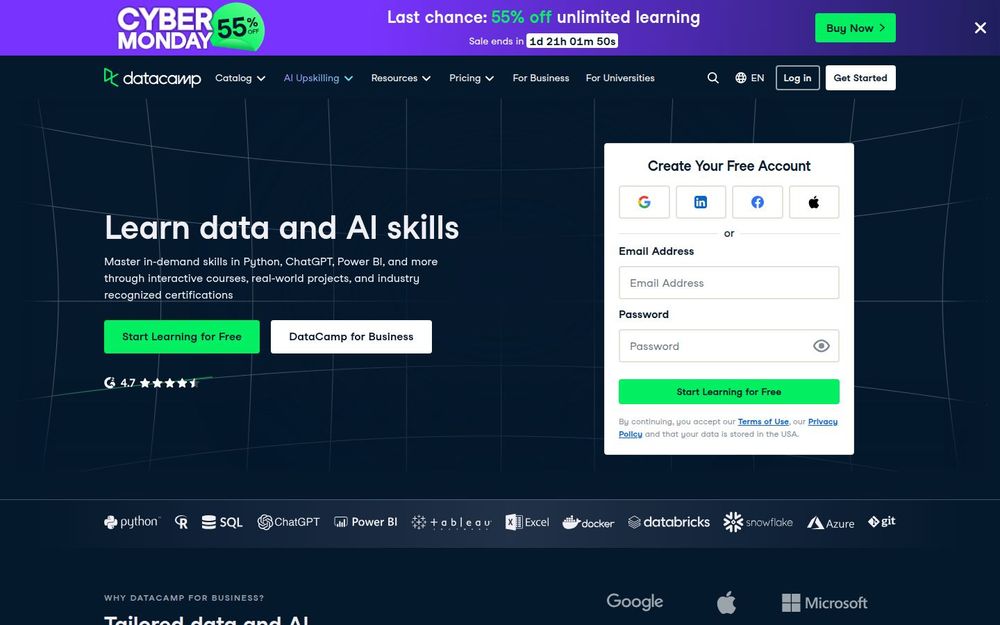Click the SQL logo
Screen dimensions: 1000x625
[222, 522]
